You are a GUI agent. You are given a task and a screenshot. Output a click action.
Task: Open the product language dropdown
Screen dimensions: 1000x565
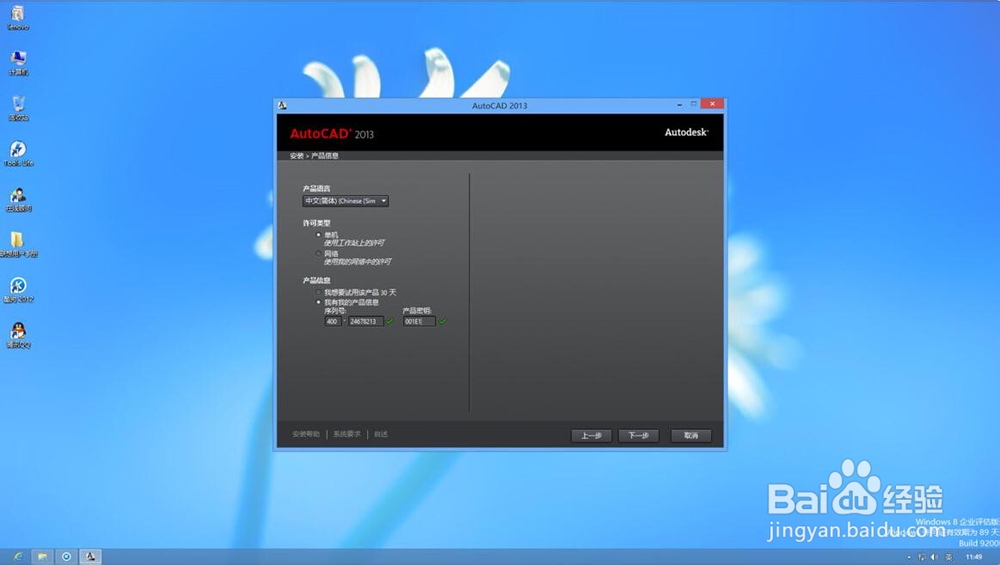click(345, 201)
